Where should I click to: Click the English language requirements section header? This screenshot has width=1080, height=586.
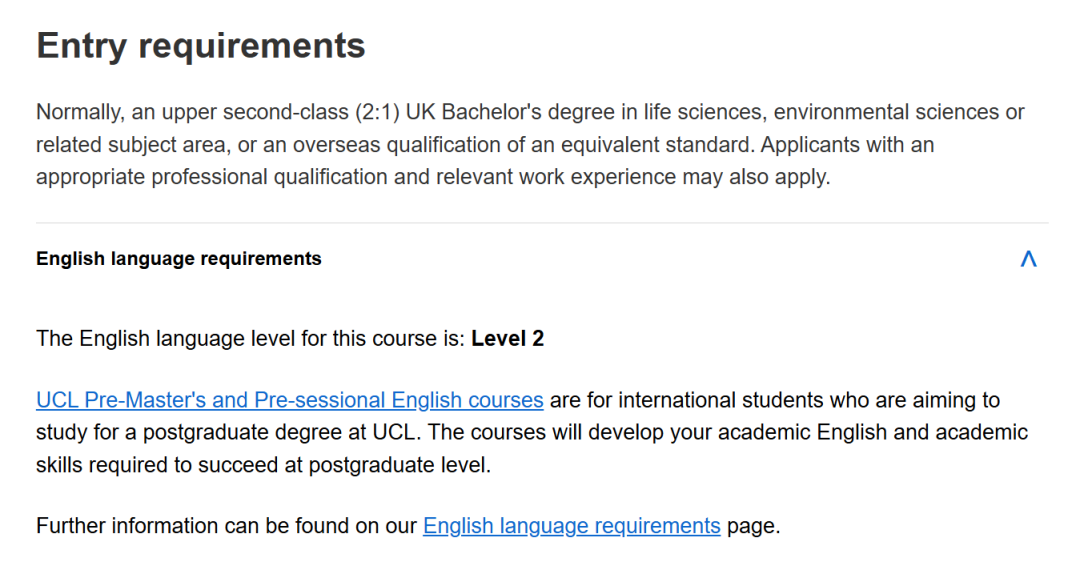178,258
